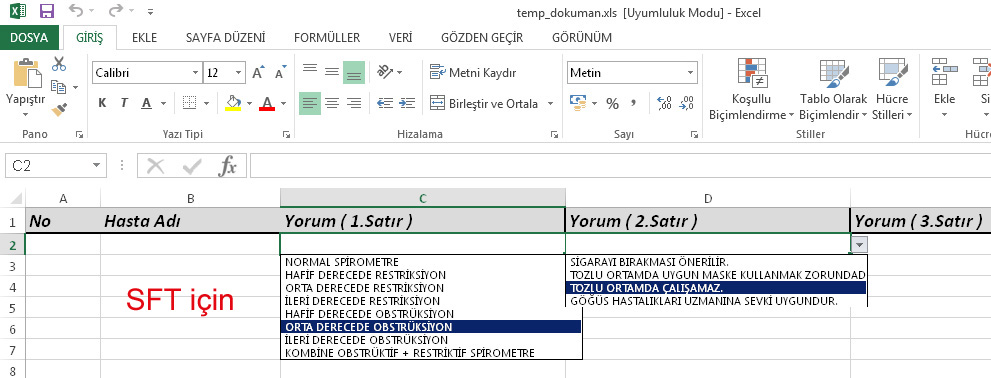Viewport: 991px width, 378px height.
Task: Switch to the EKLE tab
Action: pos(144,37)
